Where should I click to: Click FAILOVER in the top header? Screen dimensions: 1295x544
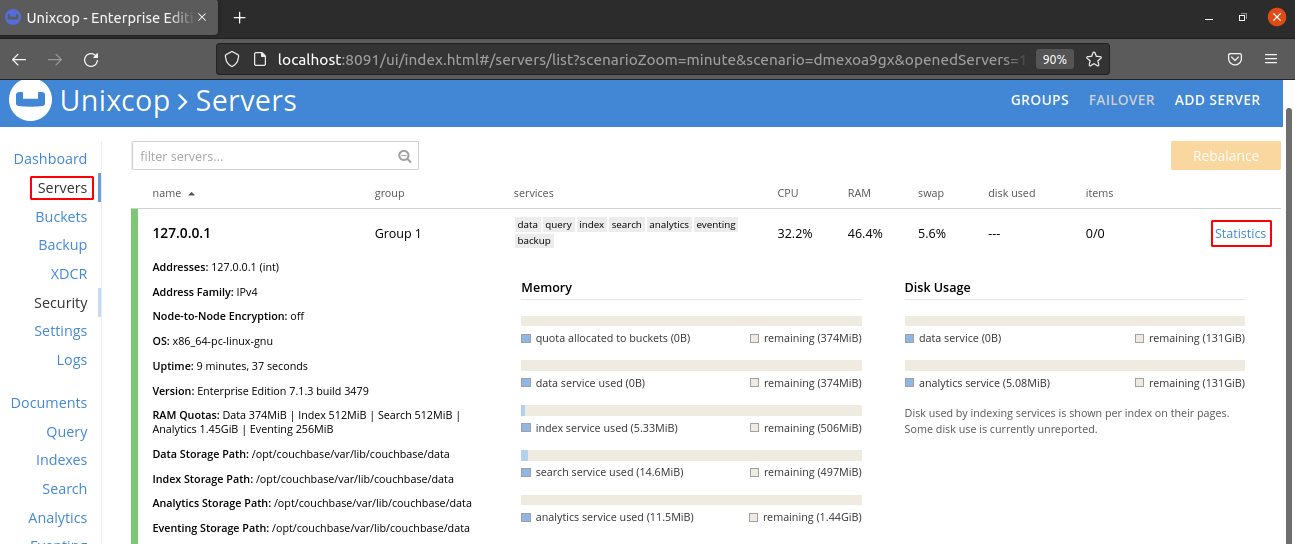(x=1122, y=100)
